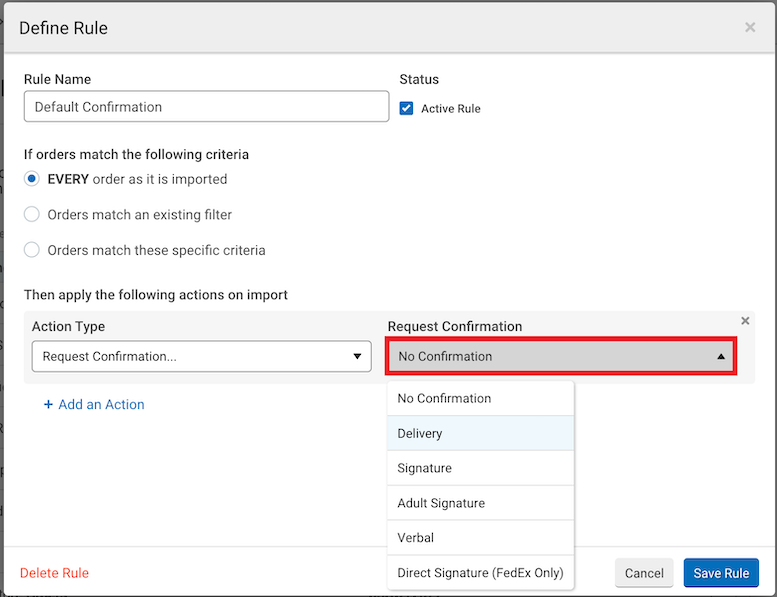Click the Cancel button

[644, 573]
